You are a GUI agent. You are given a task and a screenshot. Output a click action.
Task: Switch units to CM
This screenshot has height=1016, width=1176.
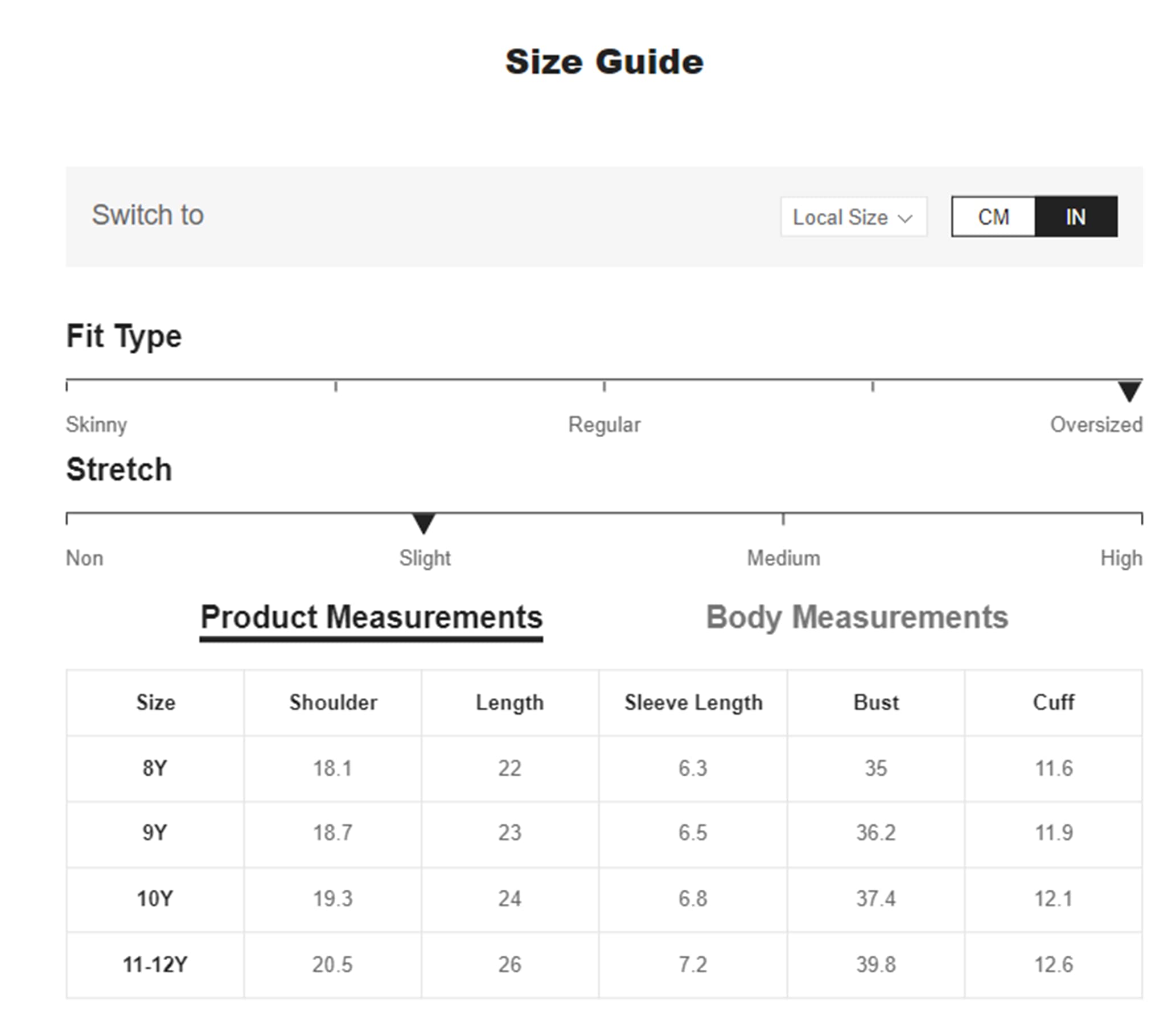click(993, 217)
